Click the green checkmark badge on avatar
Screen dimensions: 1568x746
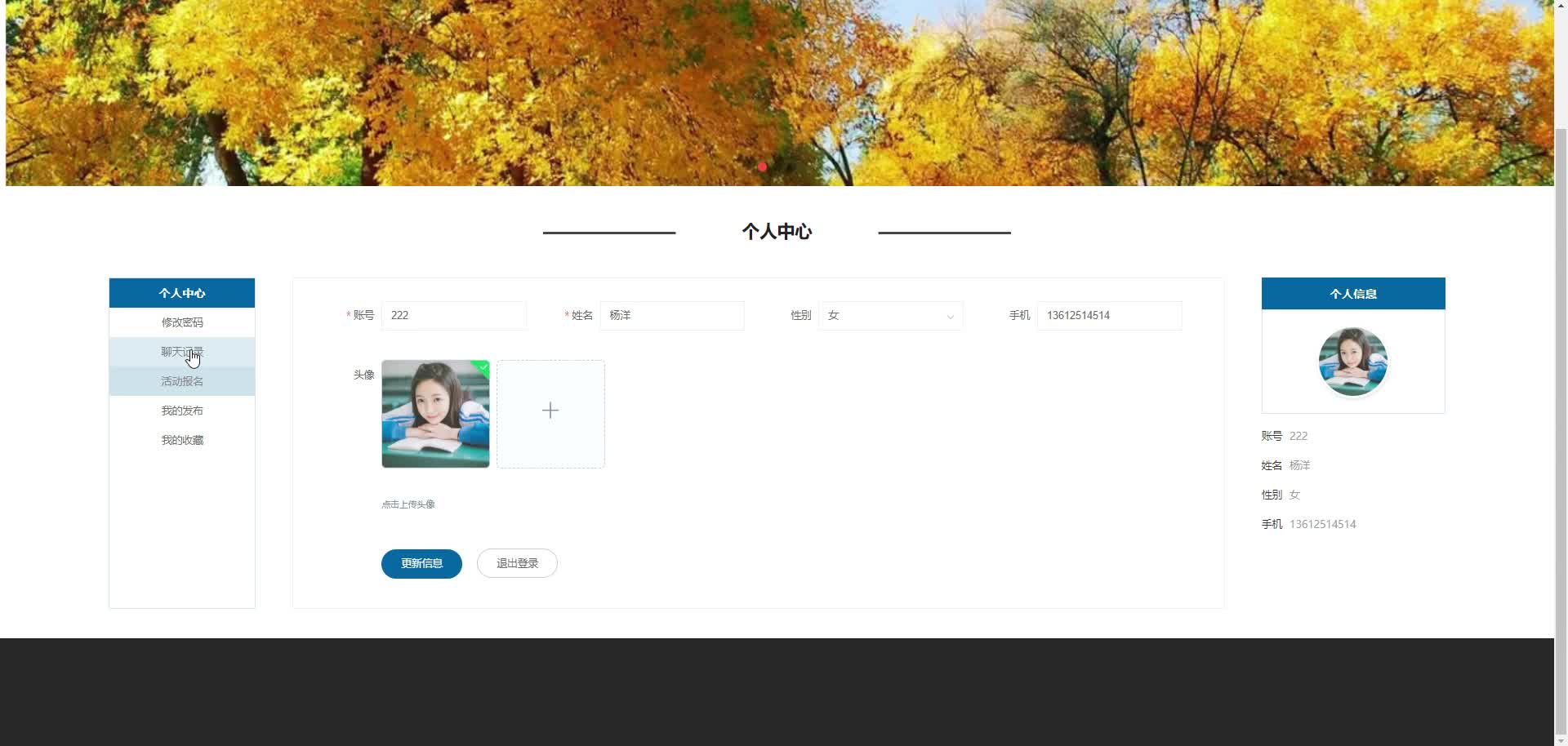[x=483, y=367]
